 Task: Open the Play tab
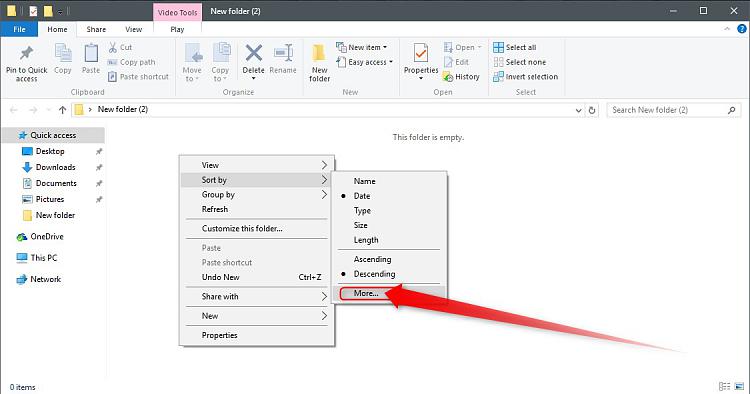pos(177,29)
